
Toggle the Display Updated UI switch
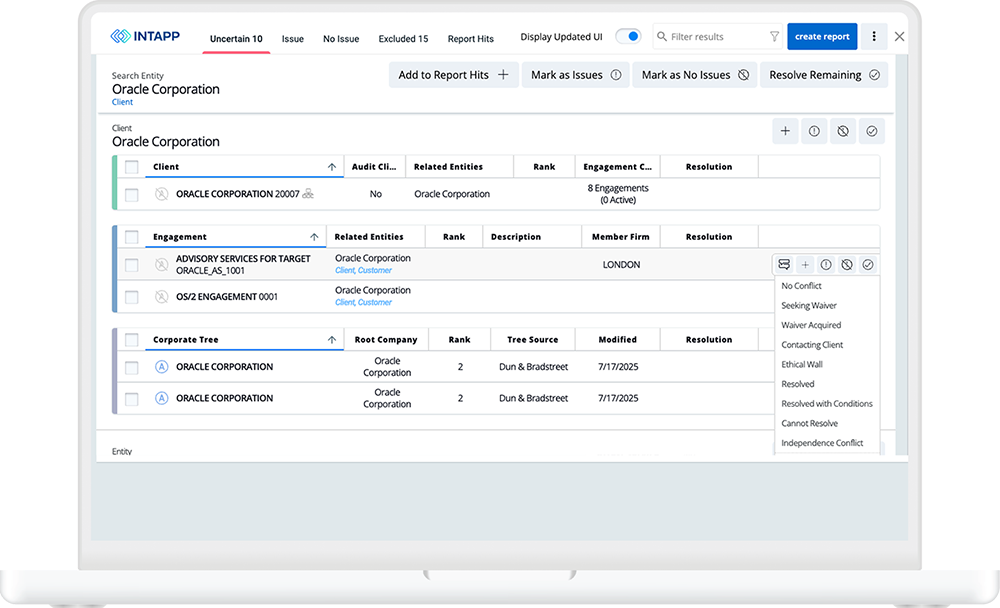628,37
